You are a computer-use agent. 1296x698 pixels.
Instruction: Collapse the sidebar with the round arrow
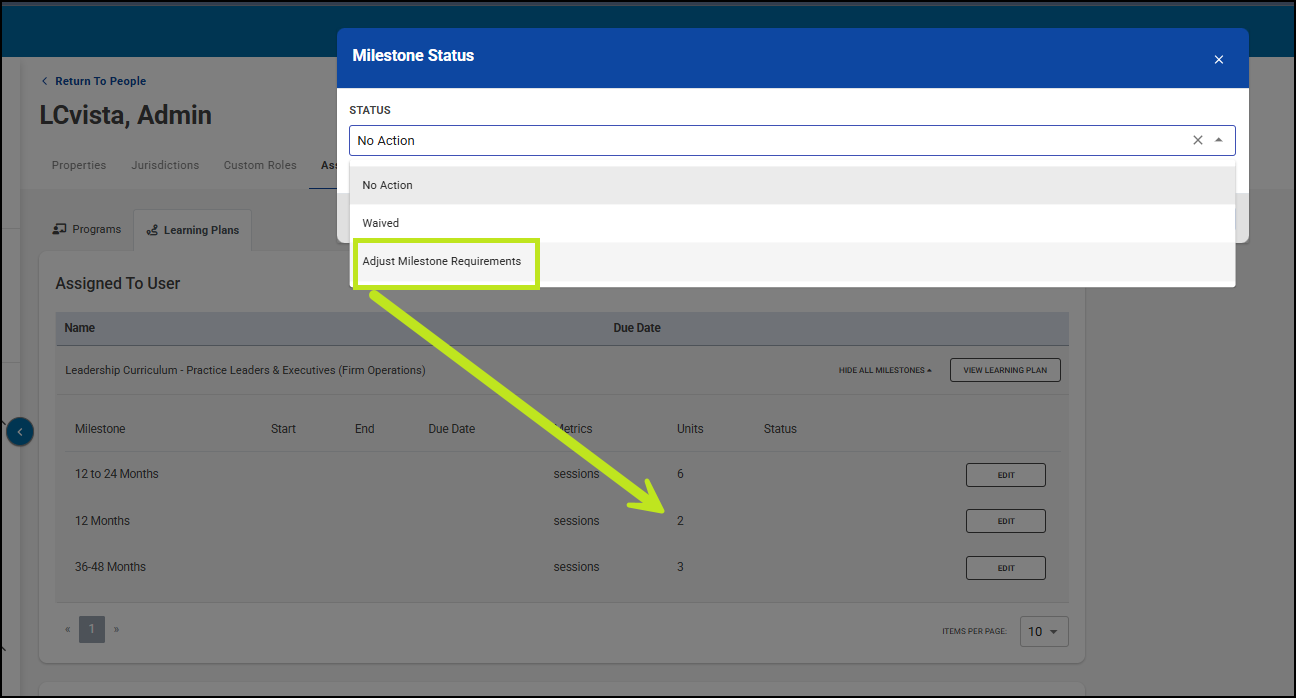(x=20, y=432)
